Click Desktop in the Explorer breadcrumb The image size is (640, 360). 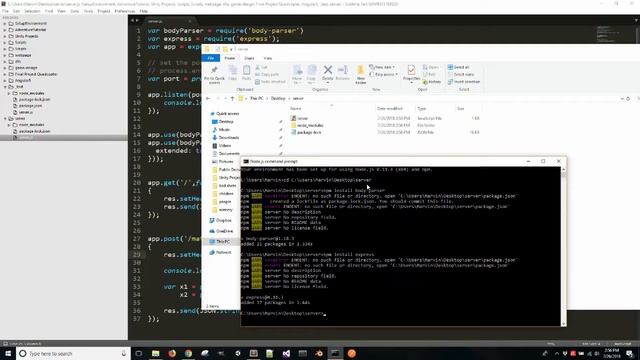point(278,98)
